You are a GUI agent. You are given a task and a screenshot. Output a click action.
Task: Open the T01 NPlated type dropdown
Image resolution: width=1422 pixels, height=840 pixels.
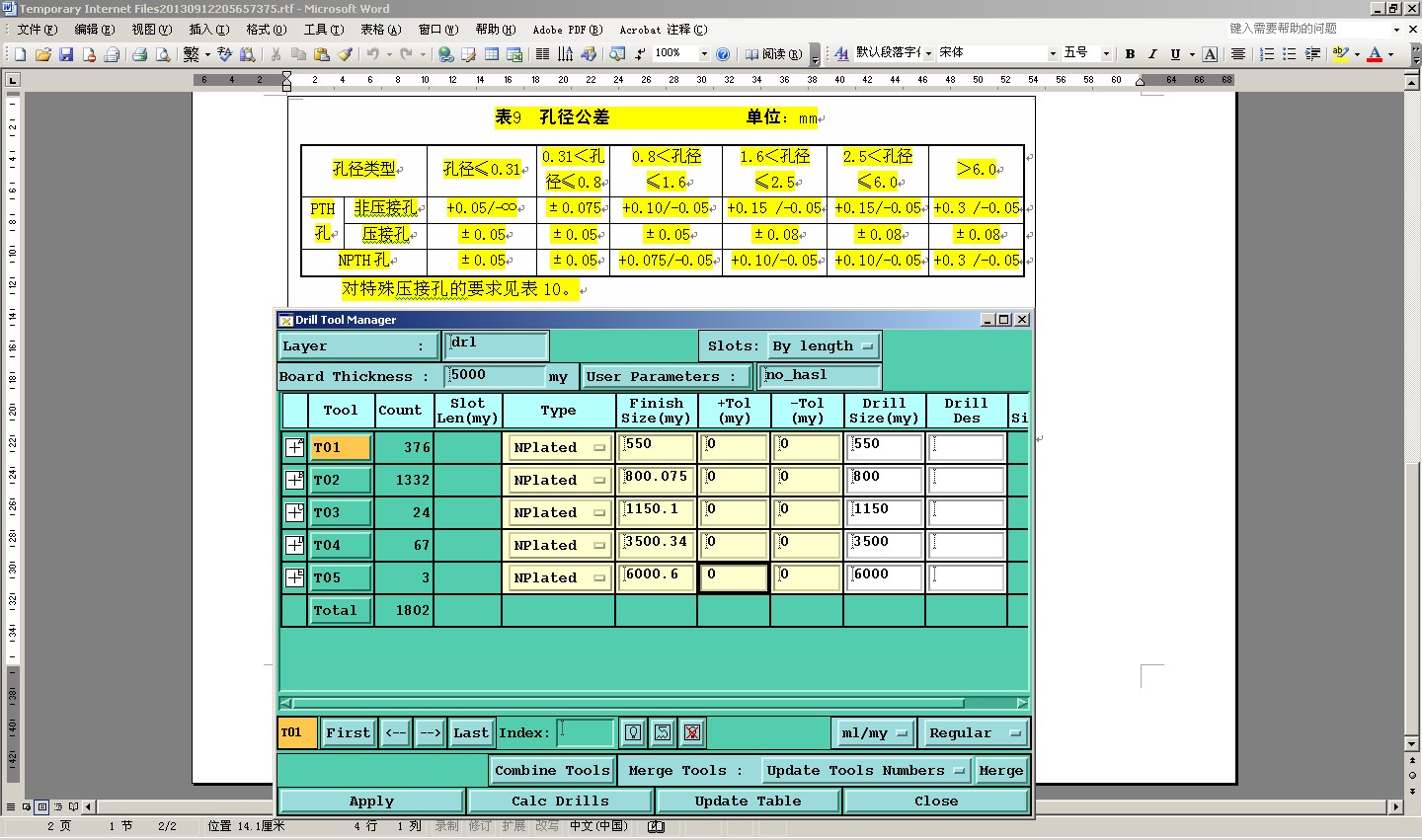[558, 447]
